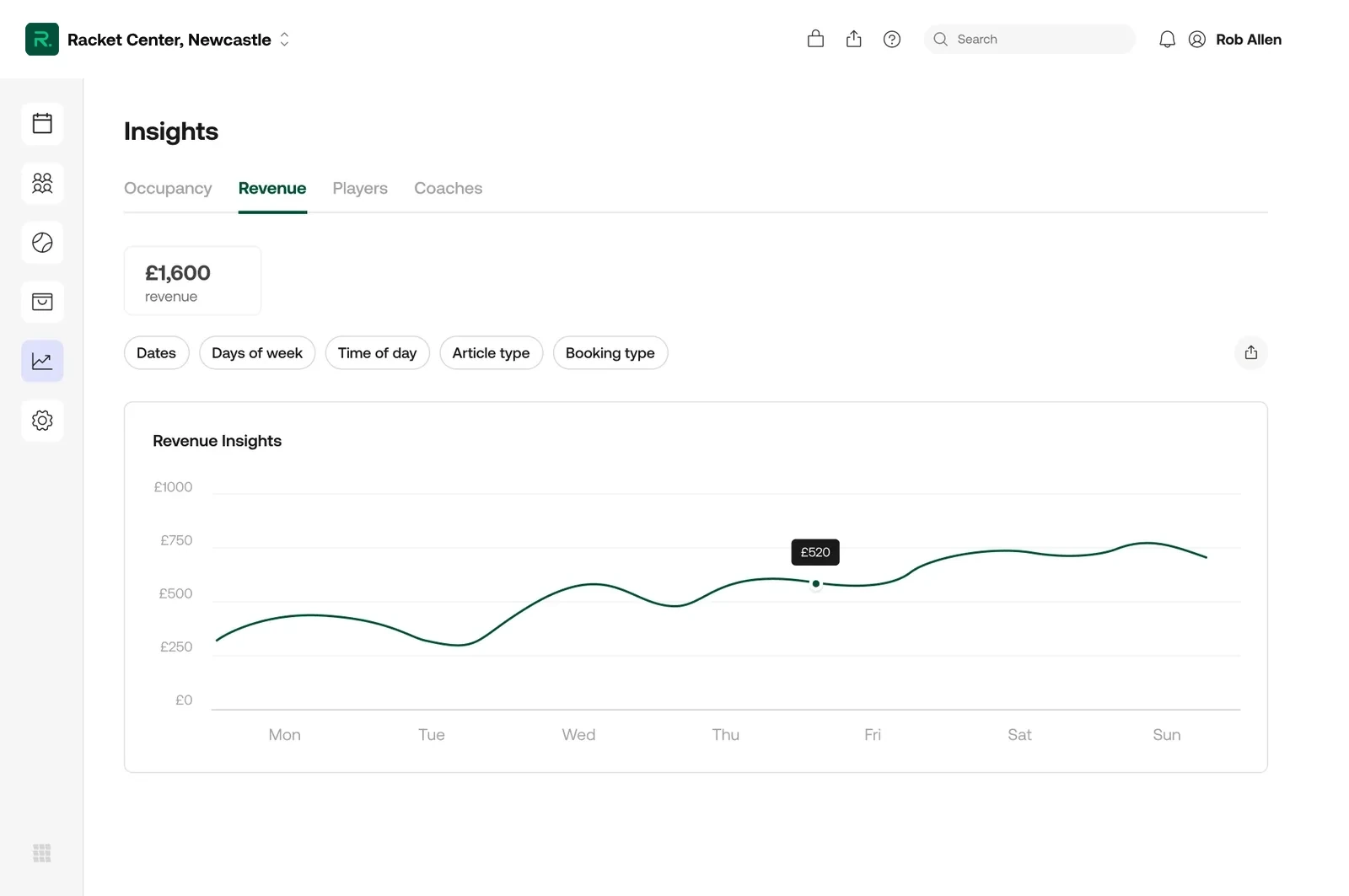The width and height of the screenshot is (1349, 896).
Task: Open notifications bell icon
Action: pos(1167,39)
